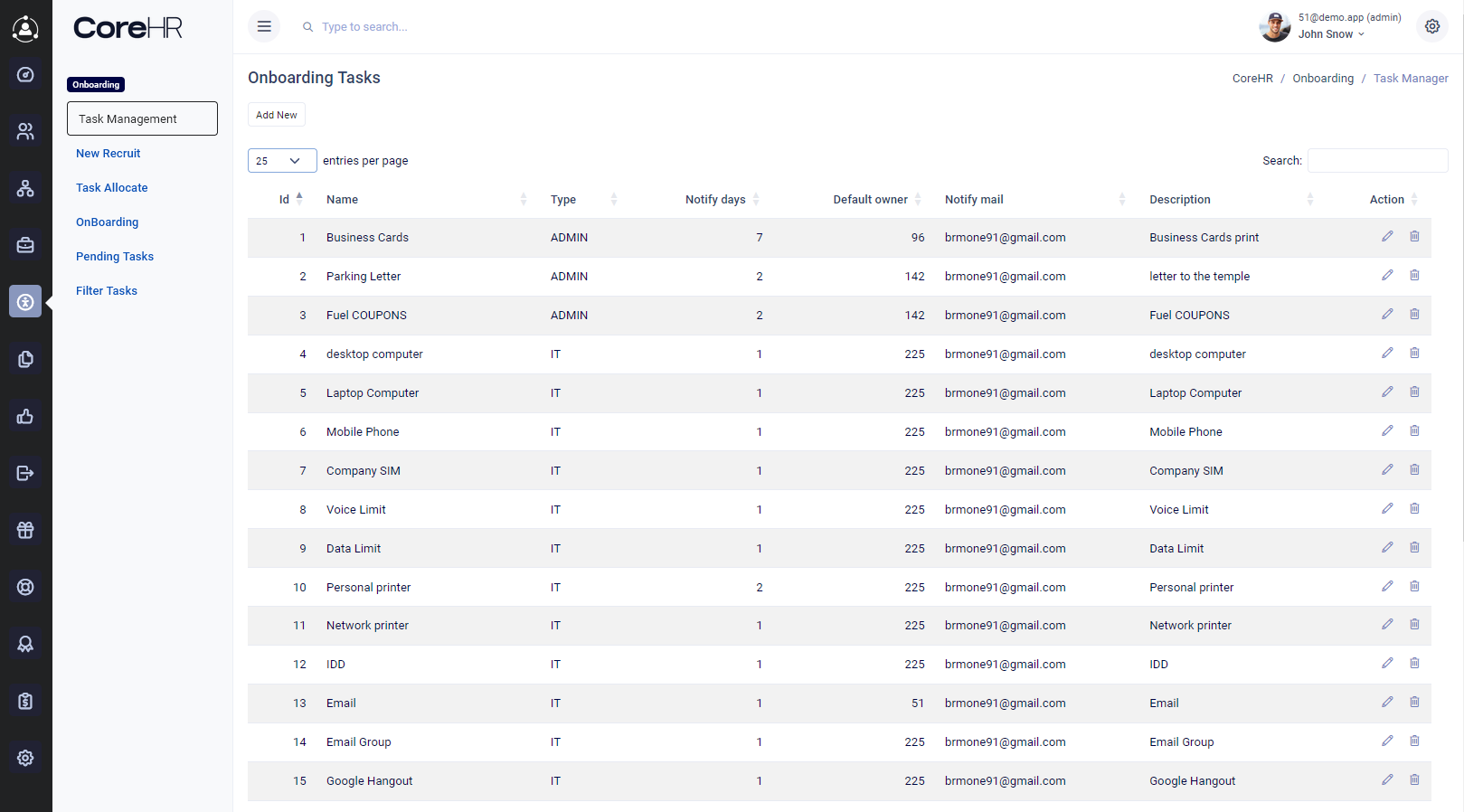Open the dashboard compass icon in sidebar
Viewport: 1464px width, 812px height.
click(x=25, y=75)
